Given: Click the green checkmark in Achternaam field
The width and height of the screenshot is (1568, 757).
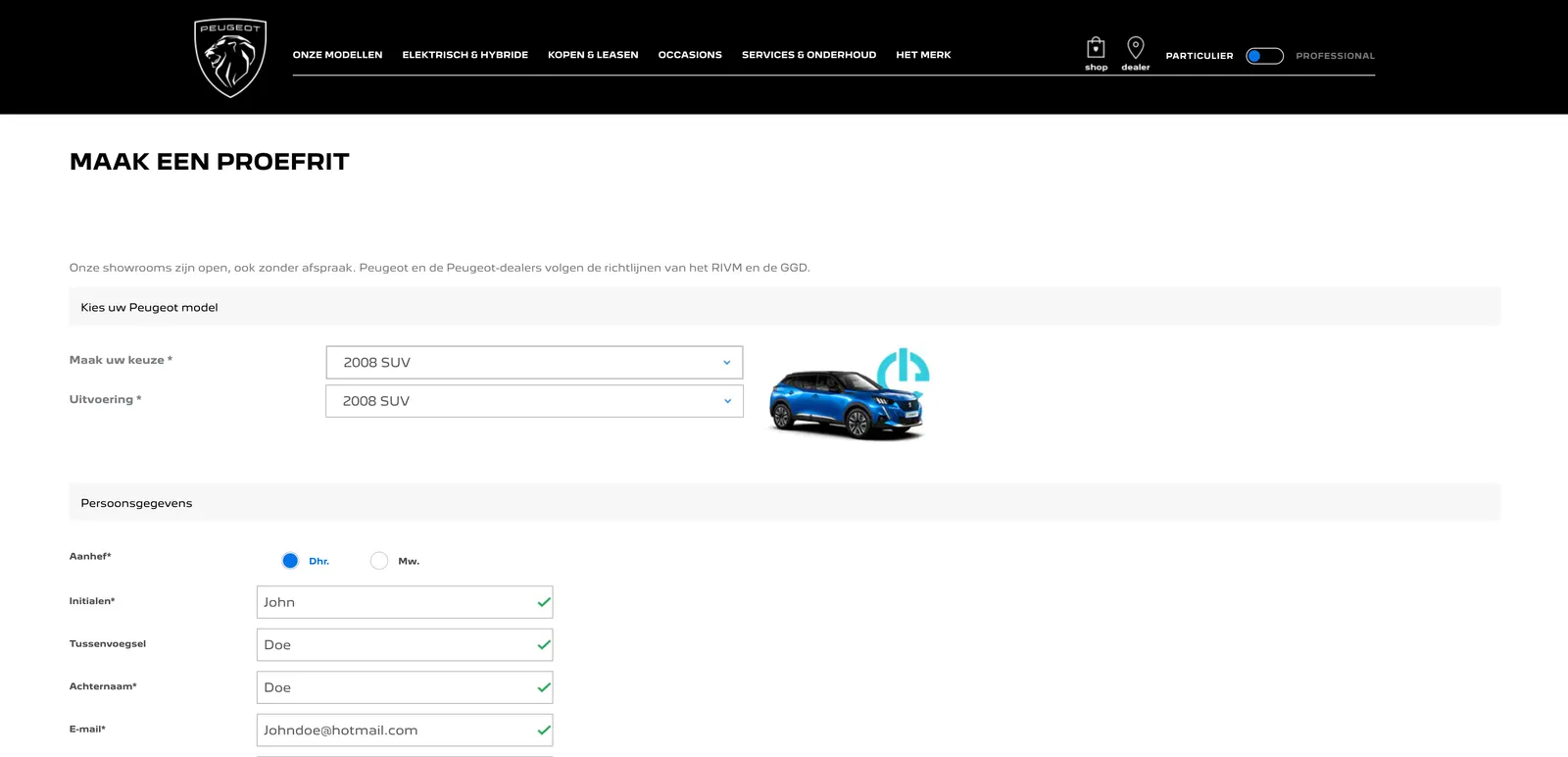Looking at the screenshot, I should 544,687.
